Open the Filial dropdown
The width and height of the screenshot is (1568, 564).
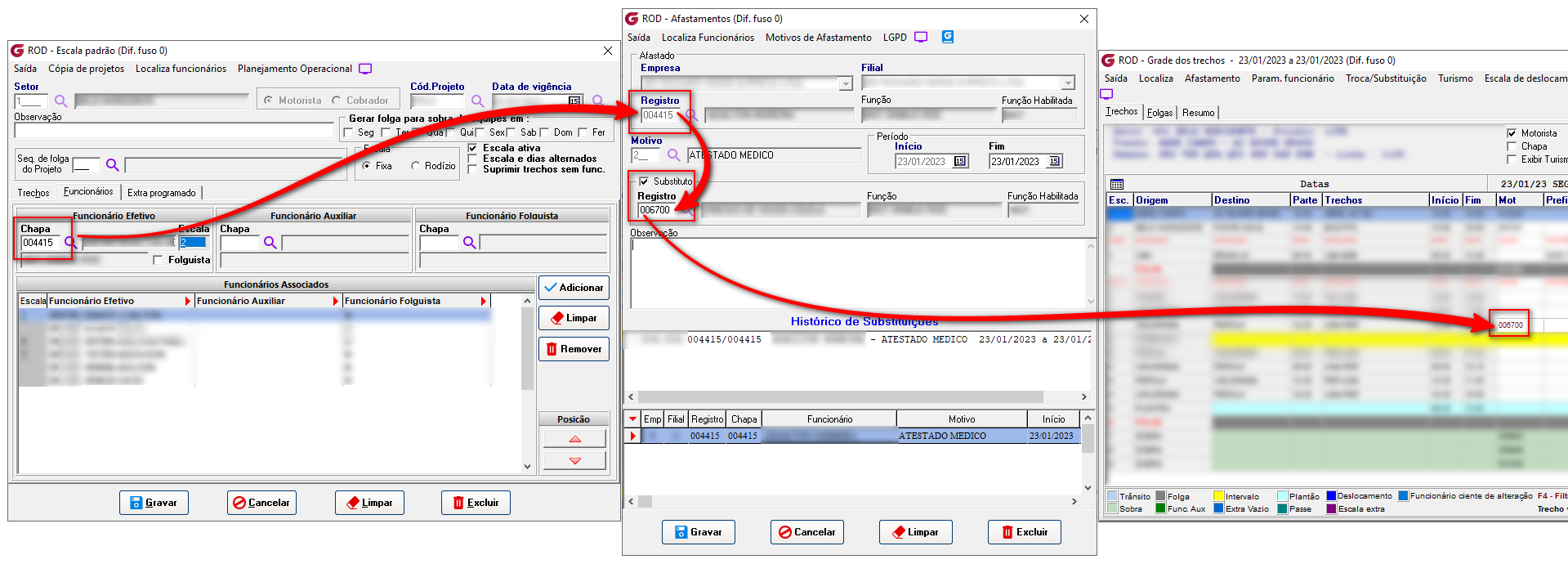coord(1068,83)
